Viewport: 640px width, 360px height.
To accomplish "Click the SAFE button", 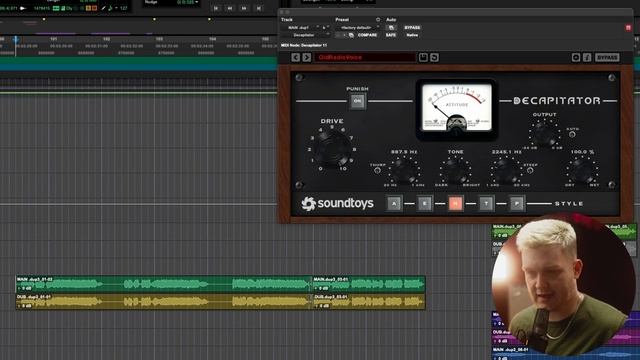I will click(391, 35).
